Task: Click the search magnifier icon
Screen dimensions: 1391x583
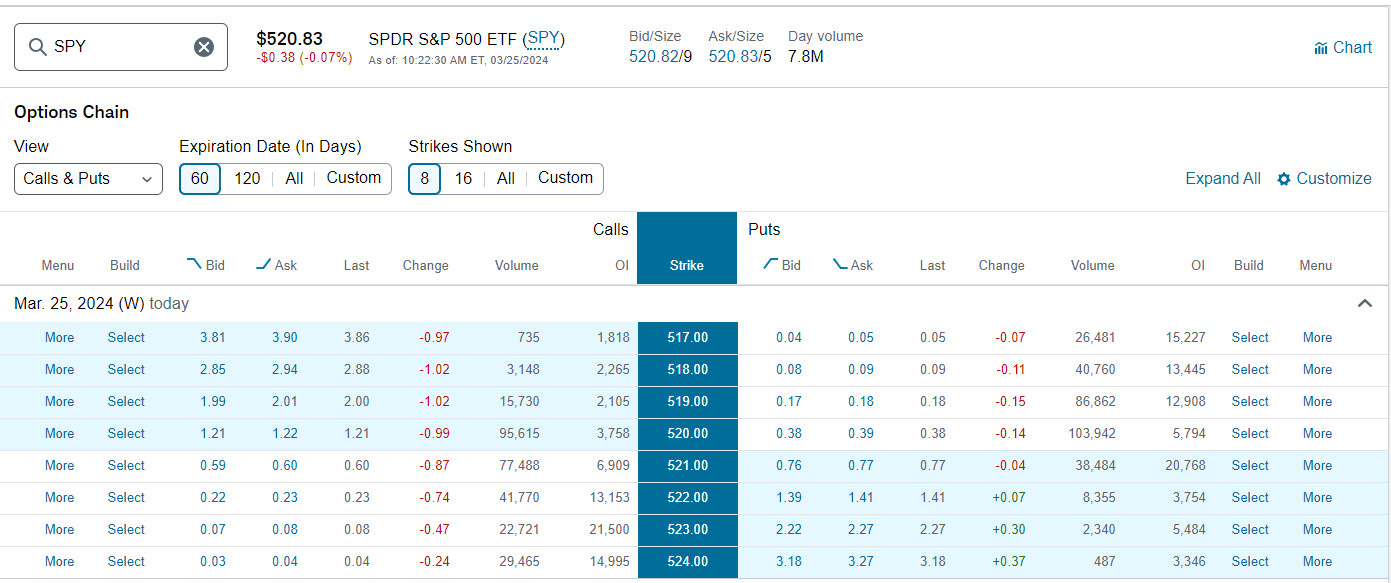Action: [38, 47]
